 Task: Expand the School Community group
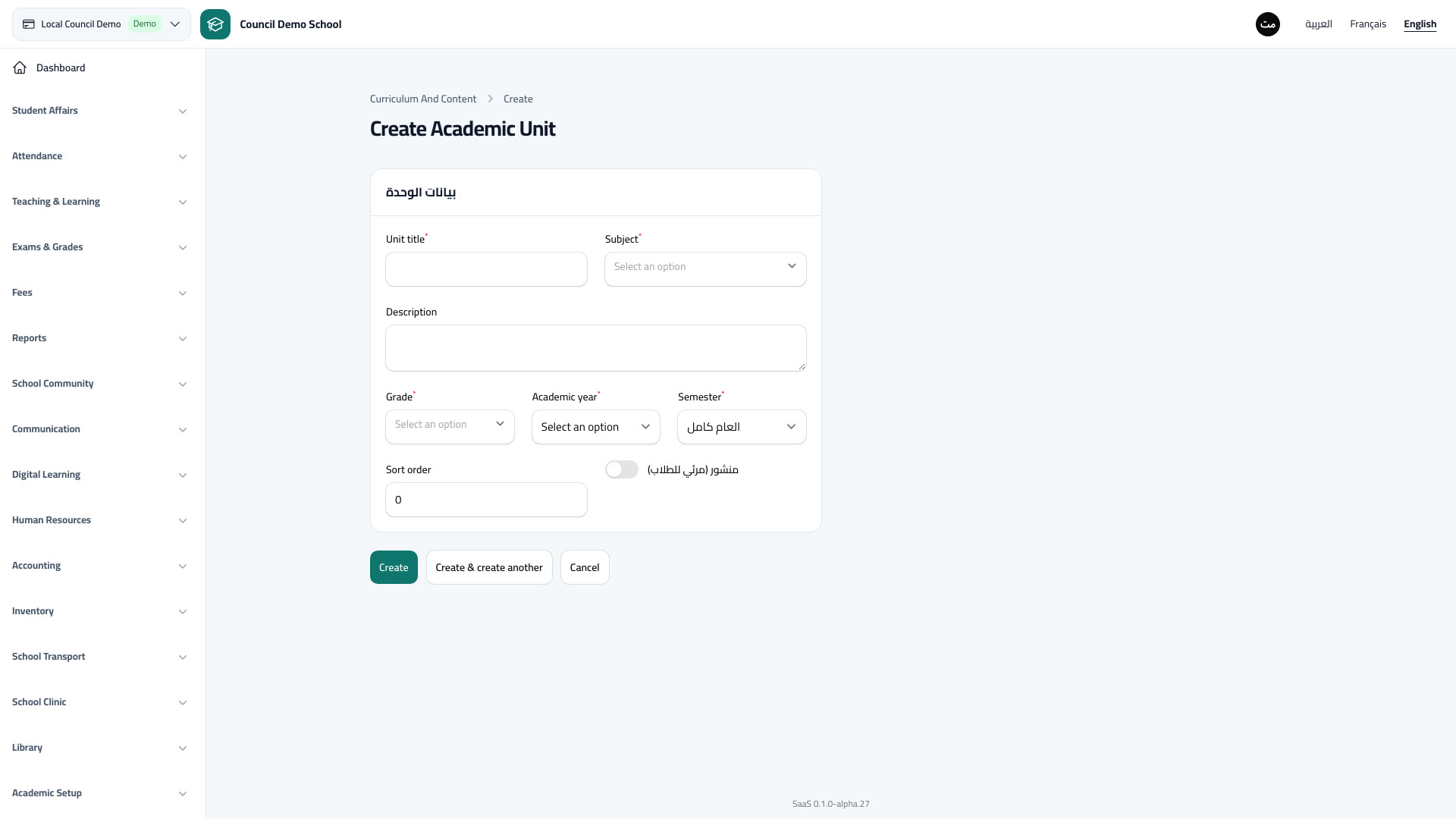(99, 384)
